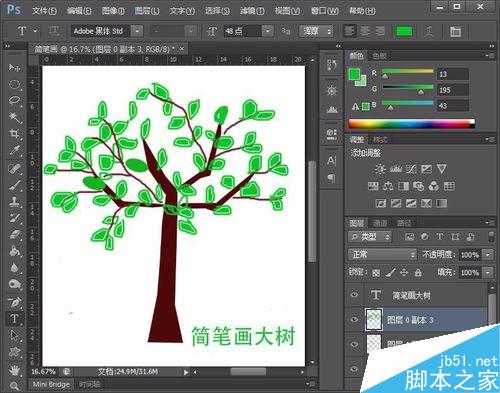The image size is (500, 393).
Task: Click the text color swatch in options bar
Action: point(404,32)
